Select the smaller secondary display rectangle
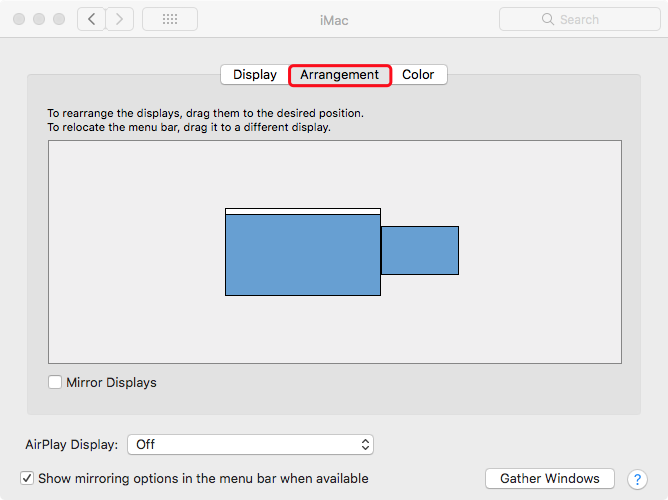Screen dimensions: 668x500 [420, 250]
